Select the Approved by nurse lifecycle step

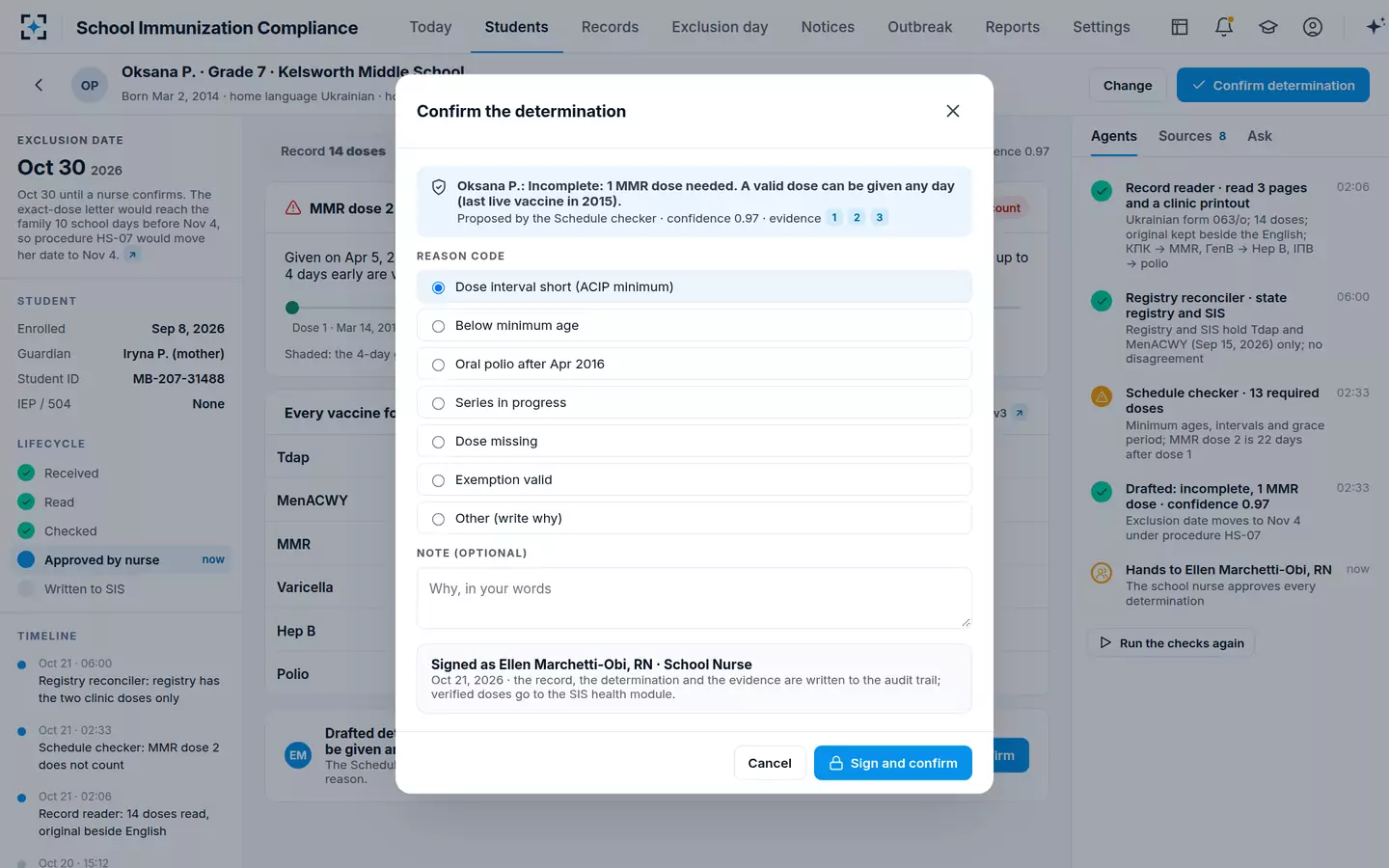(122, 559)
